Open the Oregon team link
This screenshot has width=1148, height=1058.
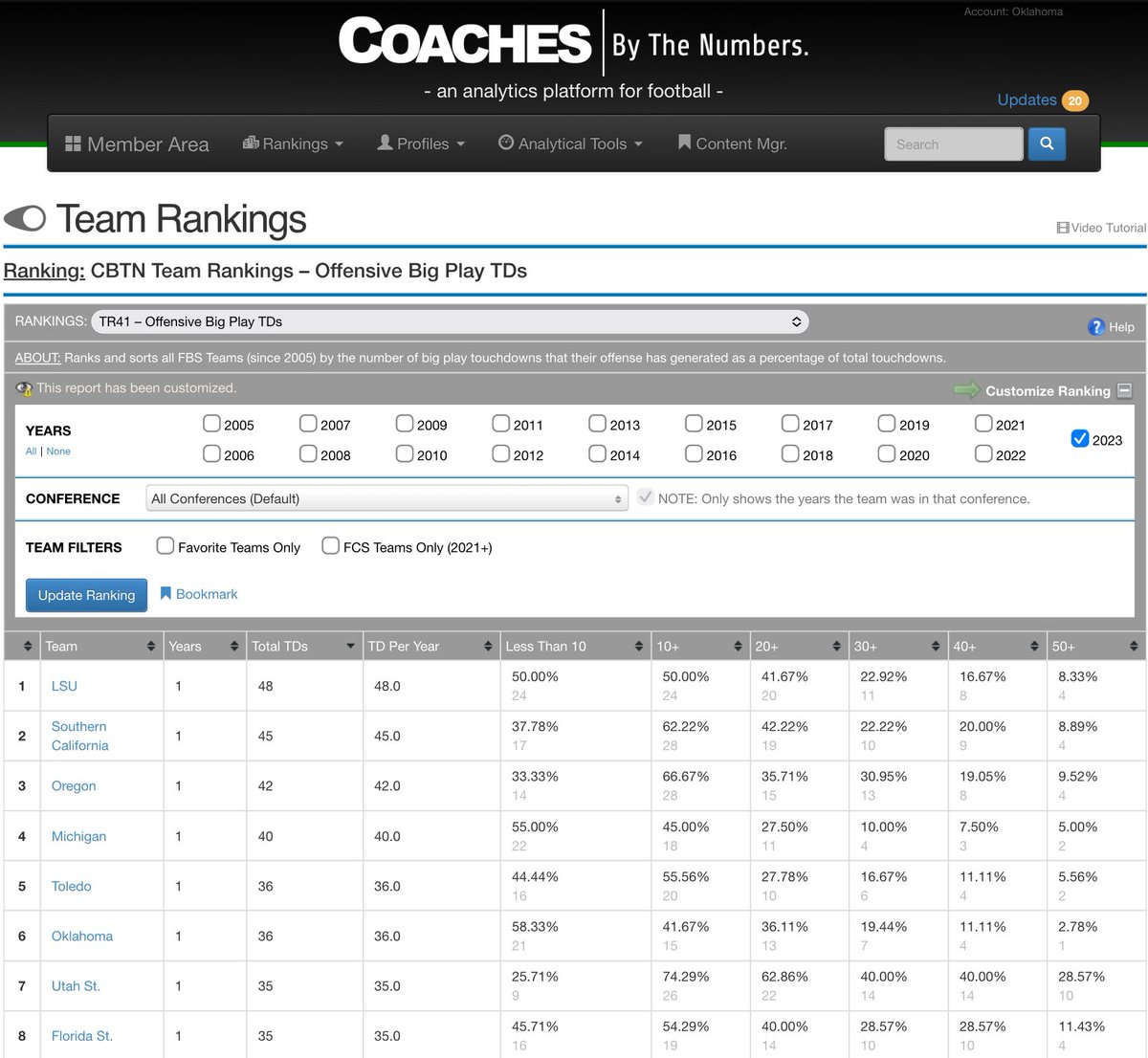point(74,785)
